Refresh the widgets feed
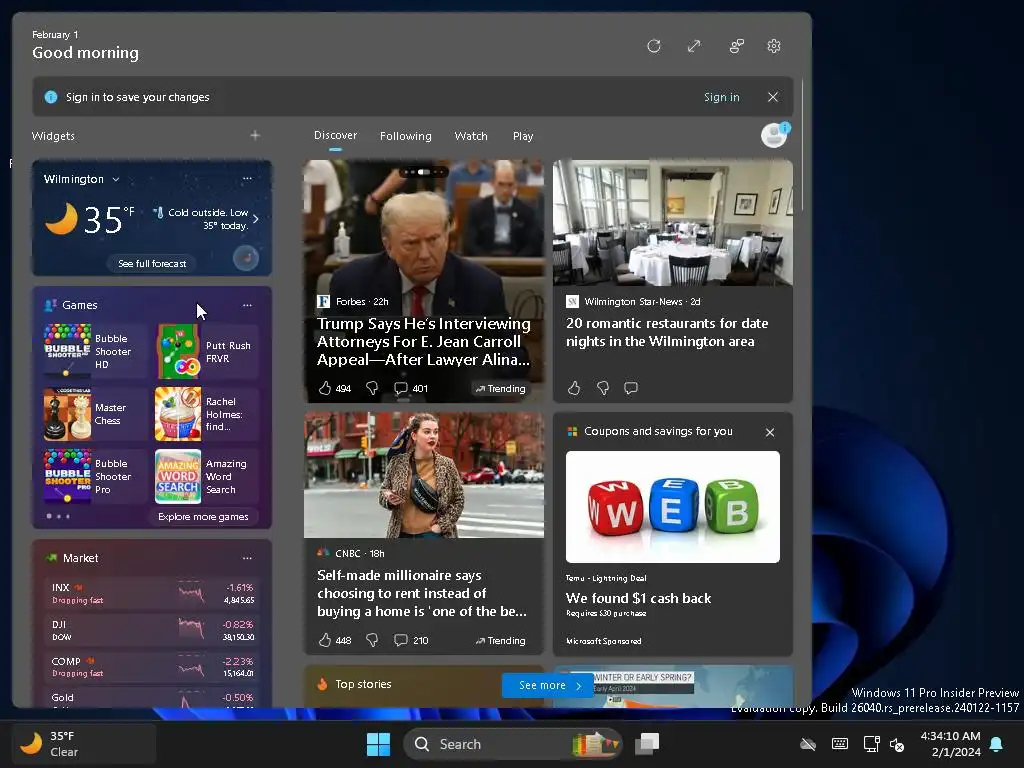This screenshot has height=768, width=1024. (x=654, y=46)
